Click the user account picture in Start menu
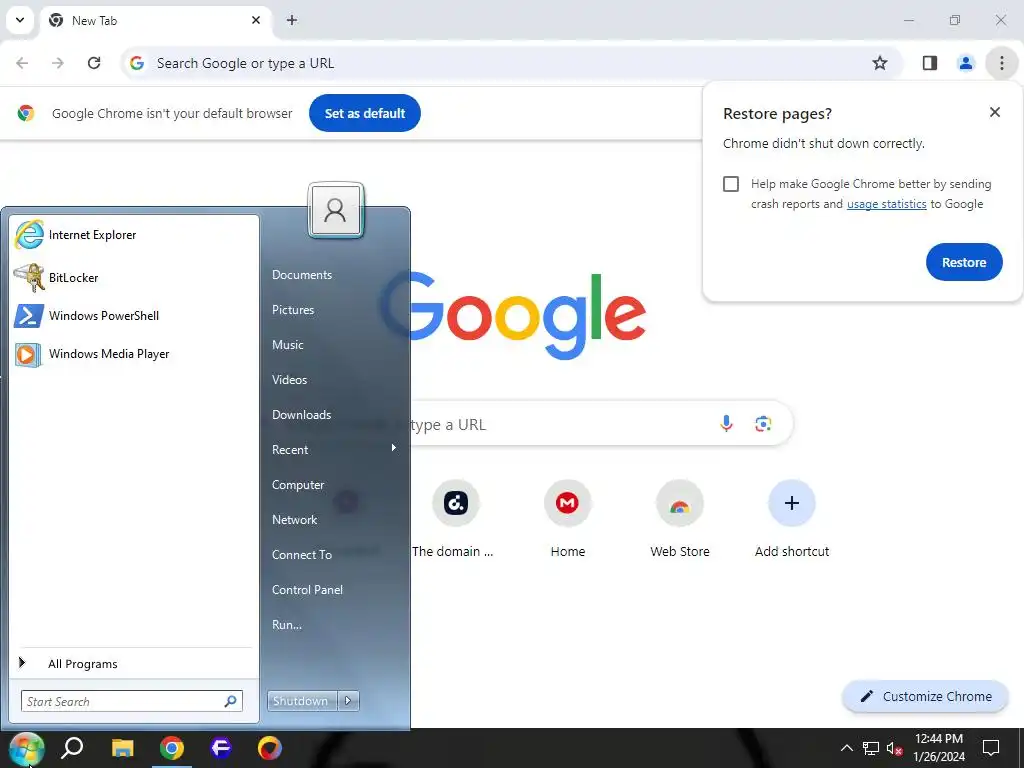 tap(336, 210)
